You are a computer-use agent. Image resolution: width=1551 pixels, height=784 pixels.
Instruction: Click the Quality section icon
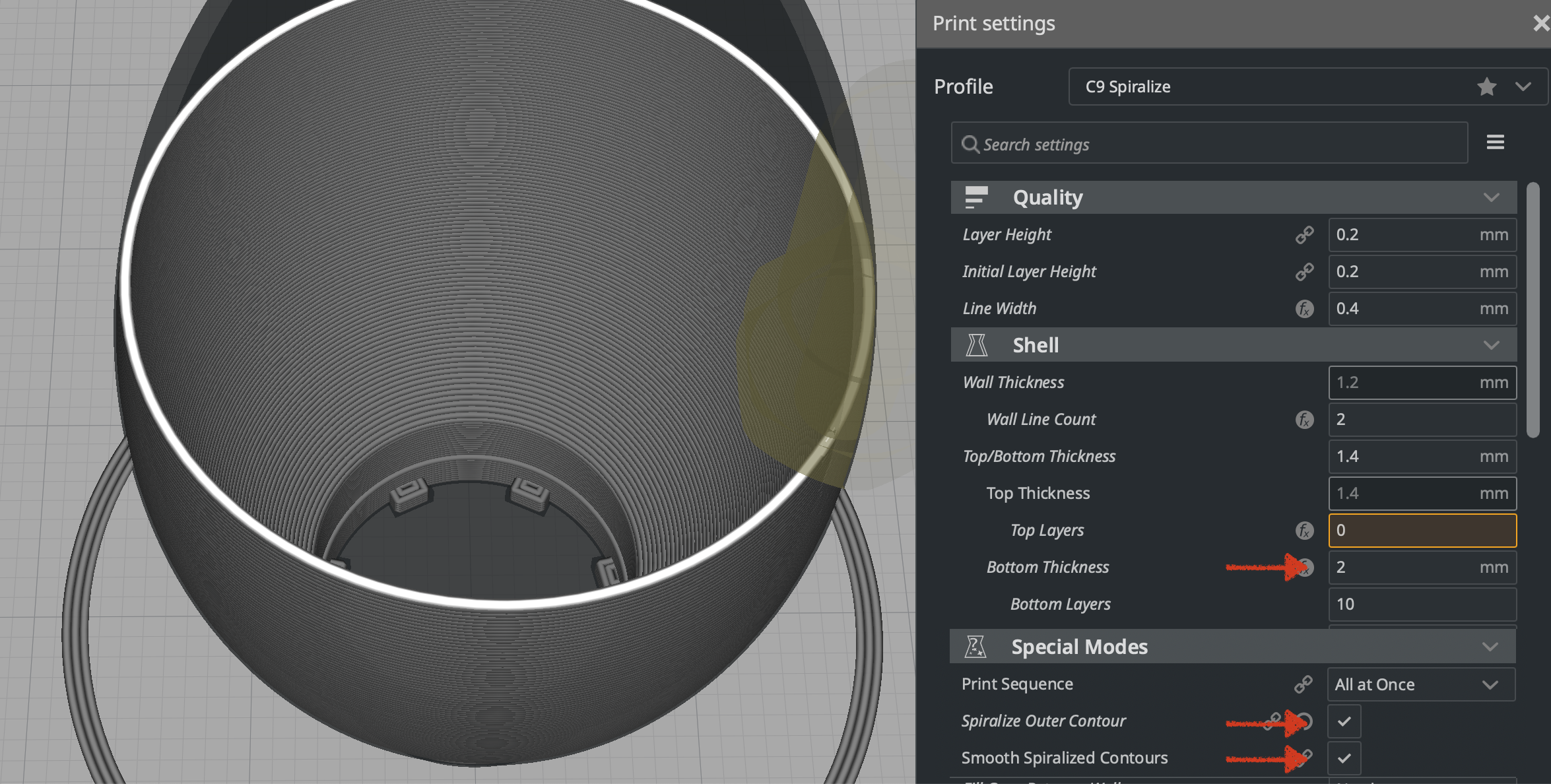coord(975,196)
